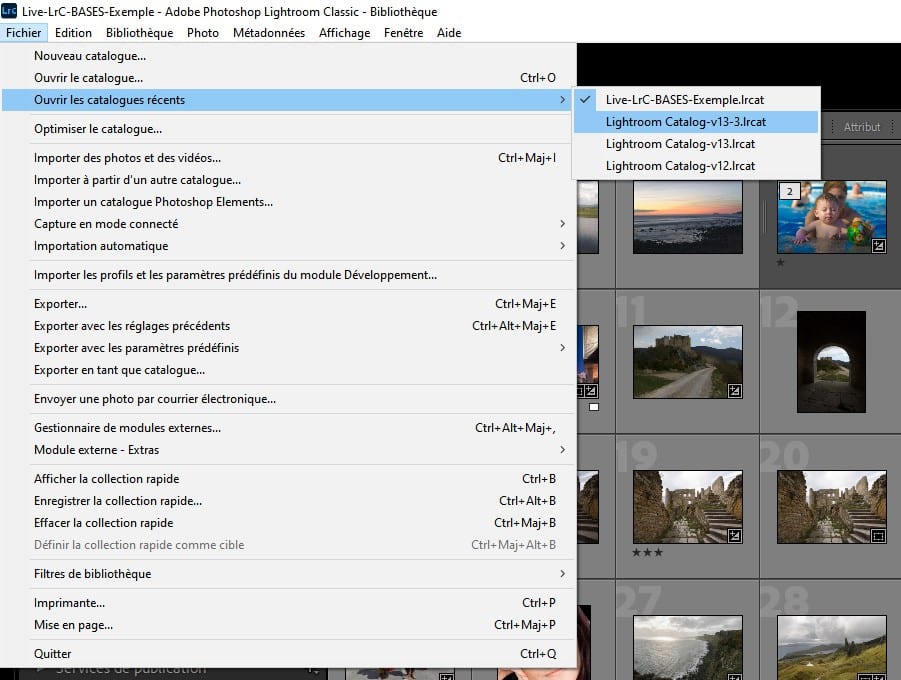Close the Fichier menu from the menu bar
This screenshot has width=901, height=680.
click(x=24, y=33)
